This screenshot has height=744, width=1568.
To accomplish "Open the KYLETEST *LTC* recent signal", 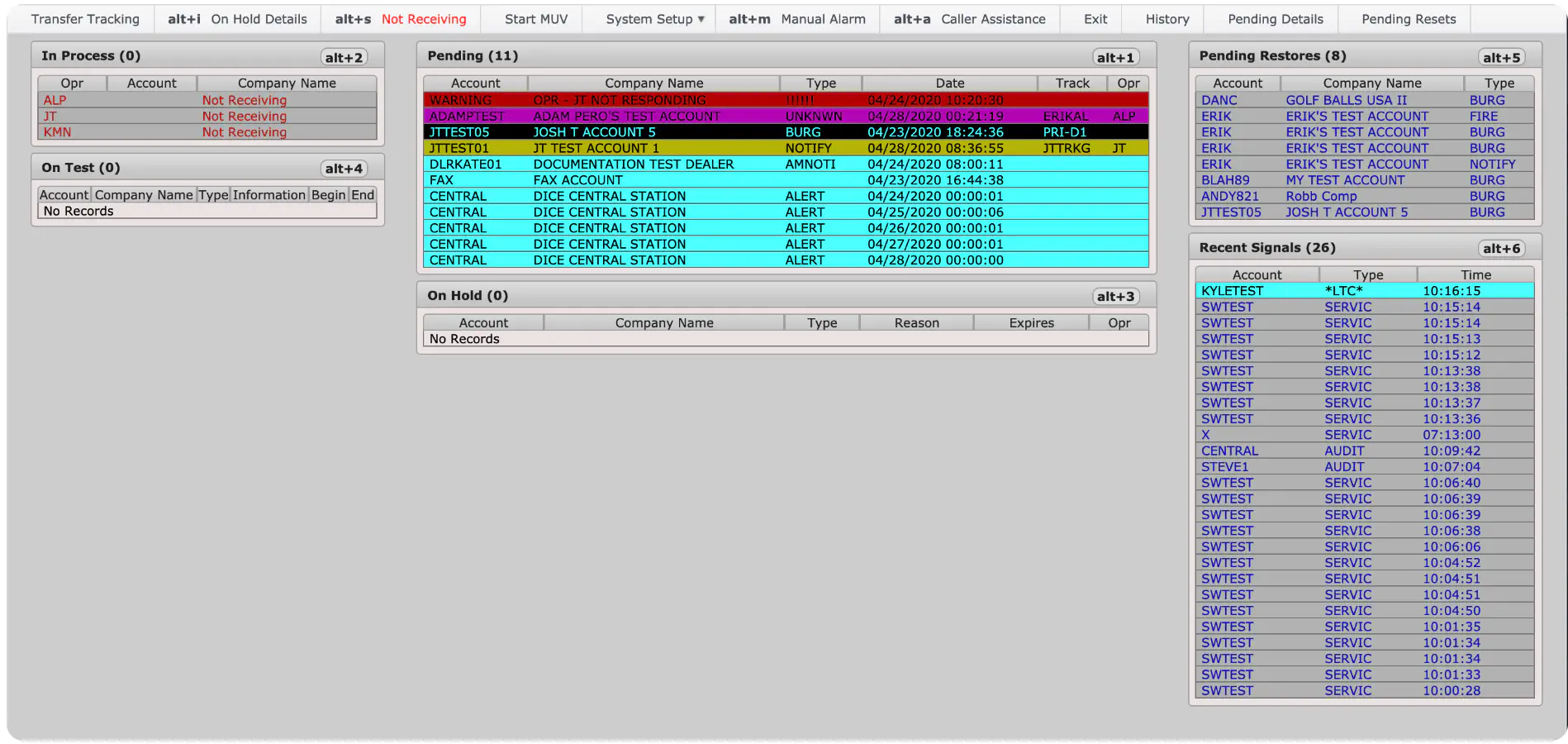I will [x=1364, y=291].
